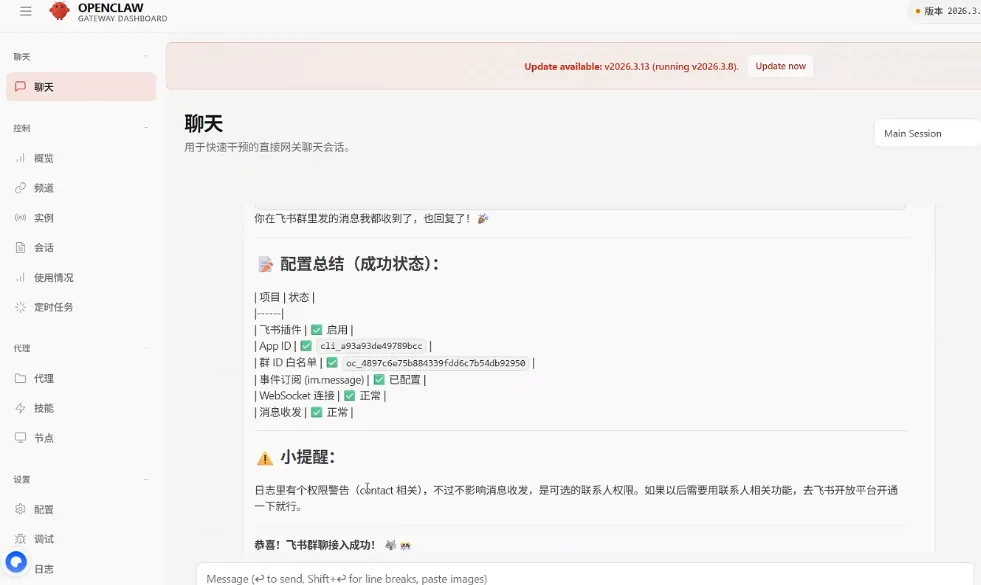Viewport: 981px width, 585px height.
Task: Go to 概览 menu label
Action: coord(44,158)
